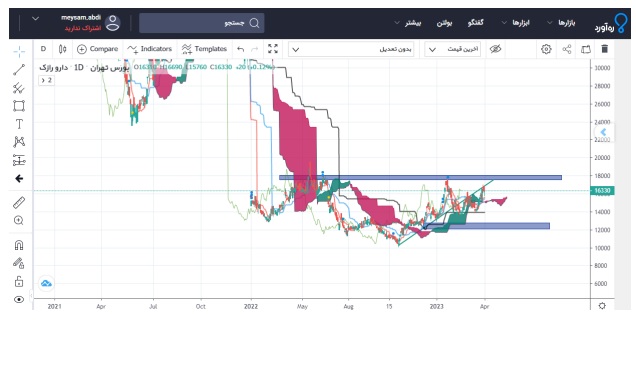636x374 pixels.
Task: Click the back arrow icon in sidebar
Action: tap(19, 178)
